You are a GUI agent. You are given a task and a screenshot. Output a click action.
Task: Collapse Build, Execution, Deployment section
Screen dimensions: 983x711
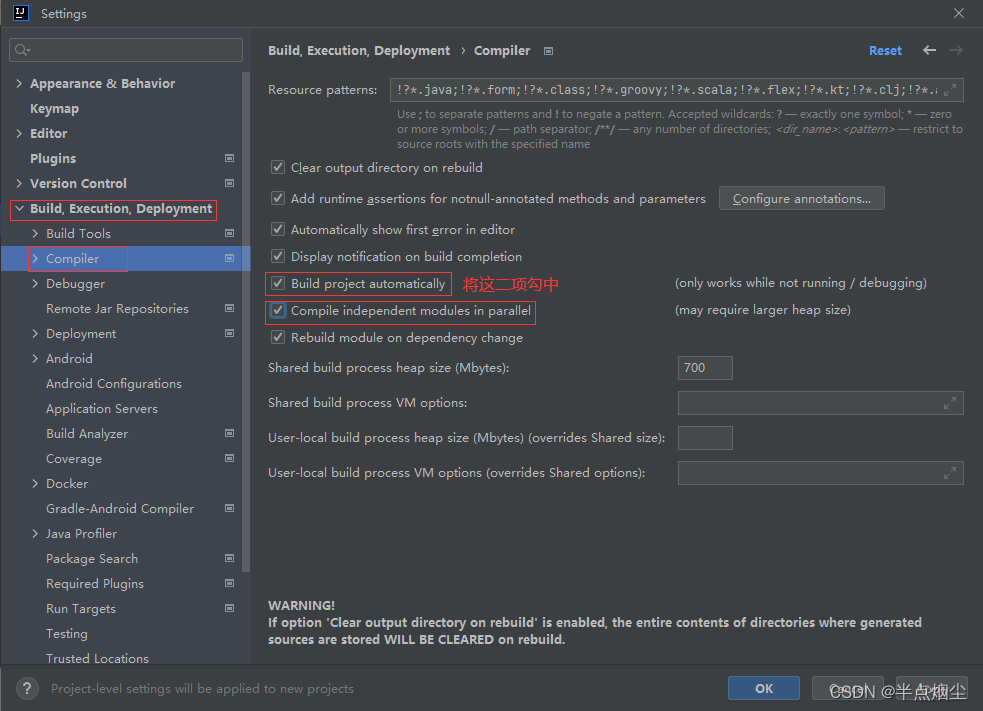pos(19,209)
